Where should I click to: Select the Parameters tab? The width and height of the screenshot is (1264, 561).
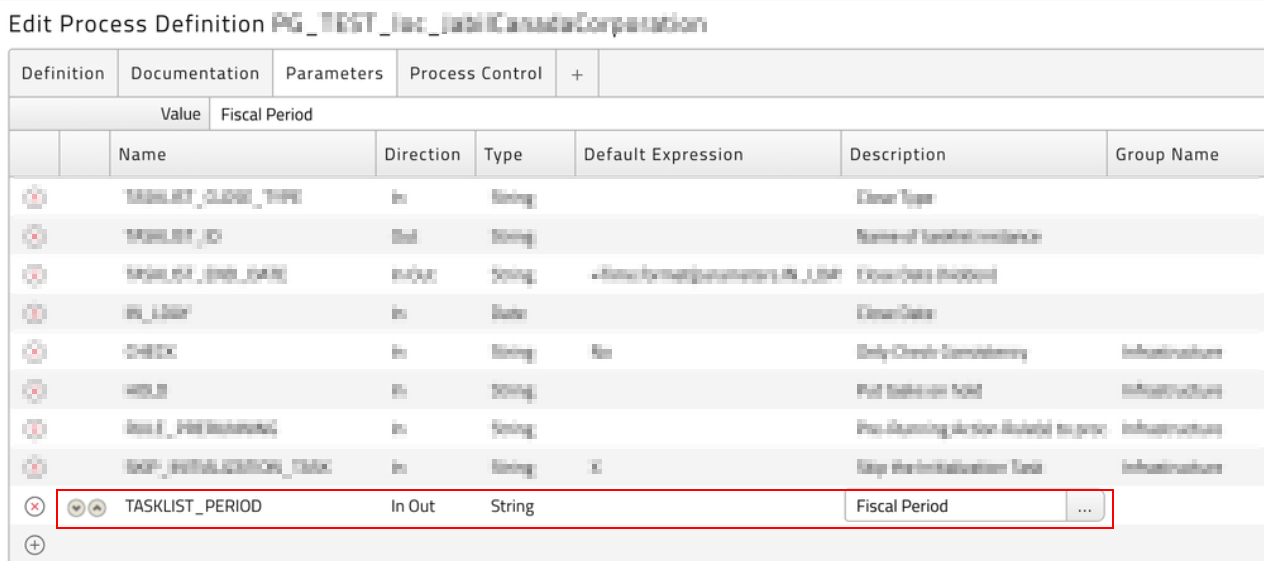(334, 74)
